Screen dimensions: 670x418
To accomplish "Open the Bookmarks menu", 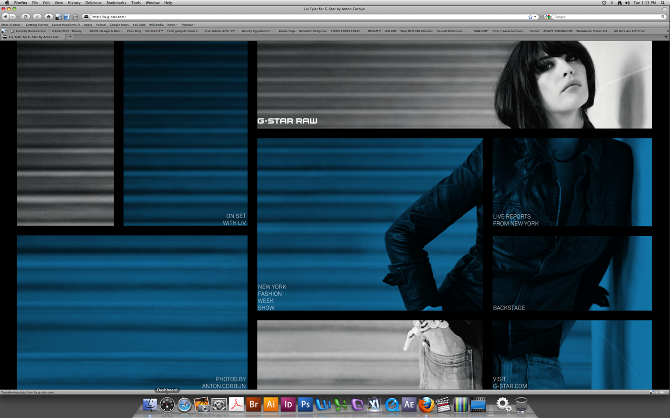I will click(116, 3).
